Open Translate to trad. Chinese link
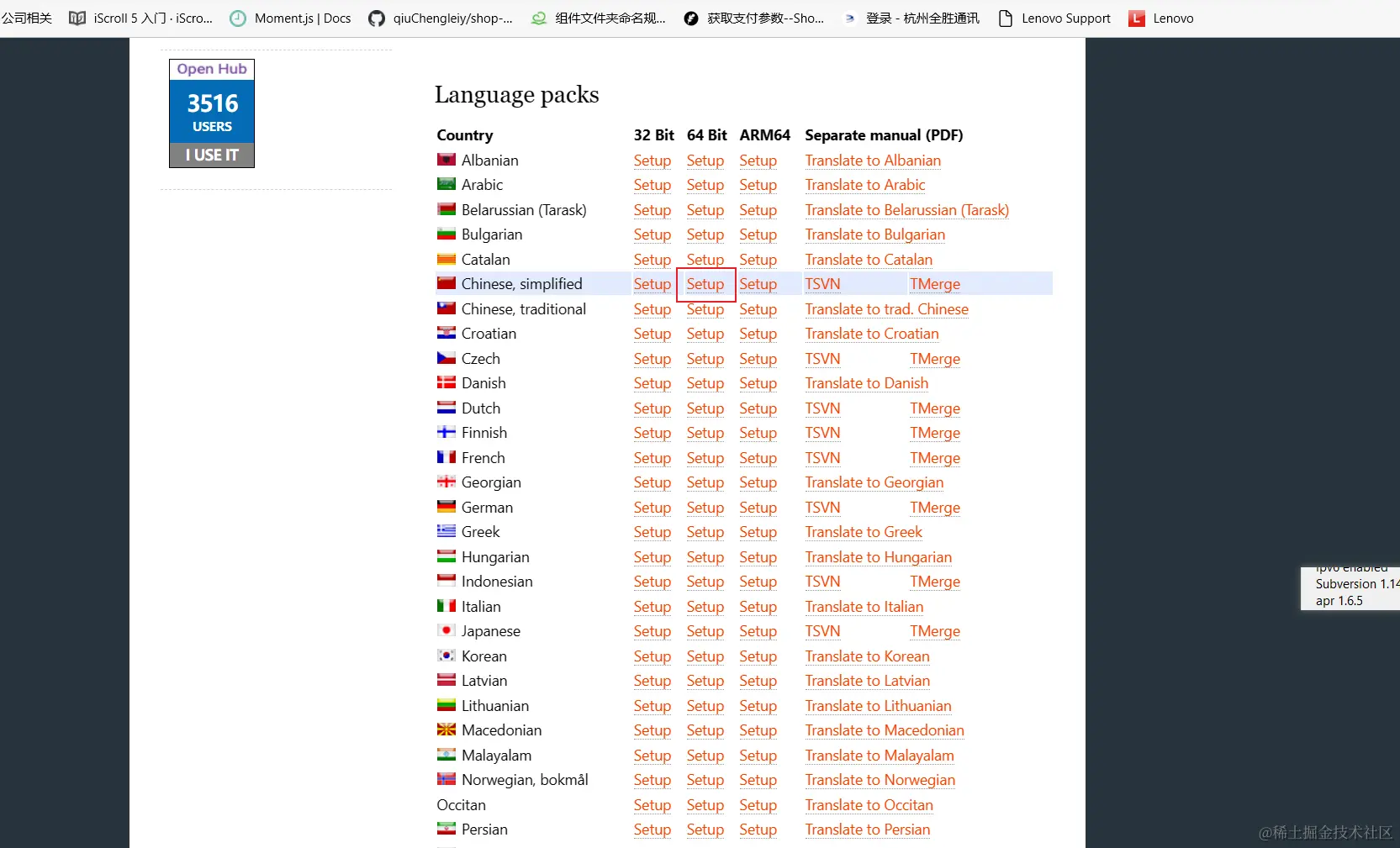This screenshot has width=1400, height=848. pos(887,309)
